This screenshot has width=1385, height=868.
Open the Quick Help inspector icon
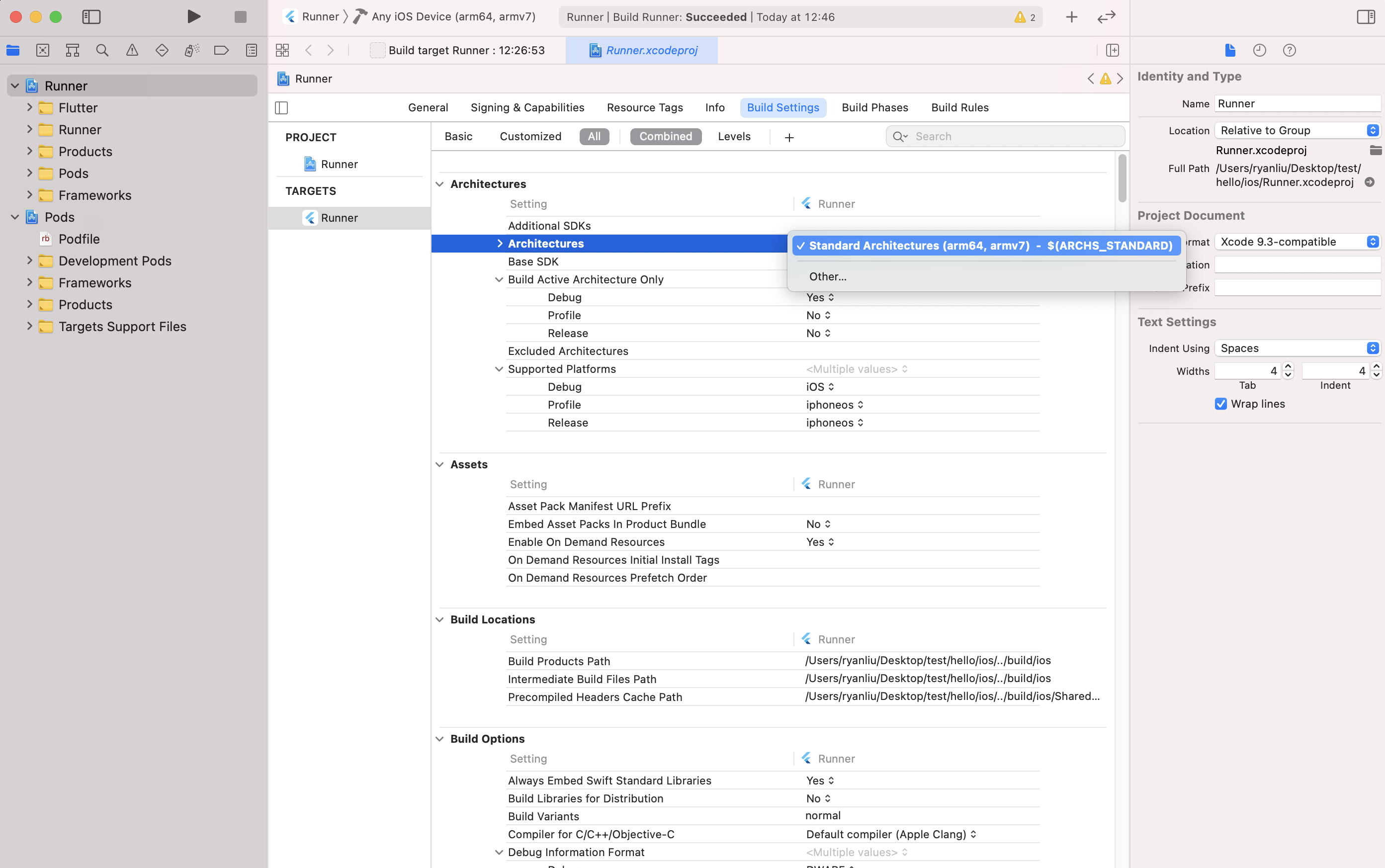point(1289,51)
